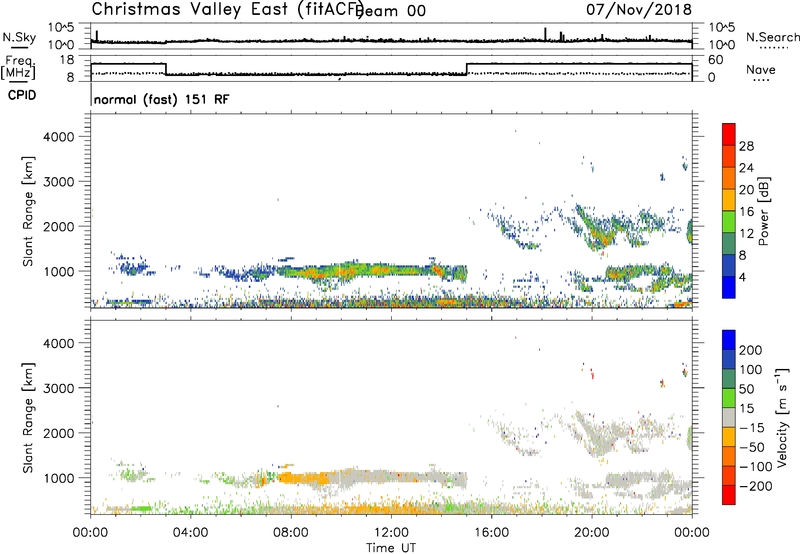Click the '04:00' time axis label
800x554 pixels.
(190, 533)
